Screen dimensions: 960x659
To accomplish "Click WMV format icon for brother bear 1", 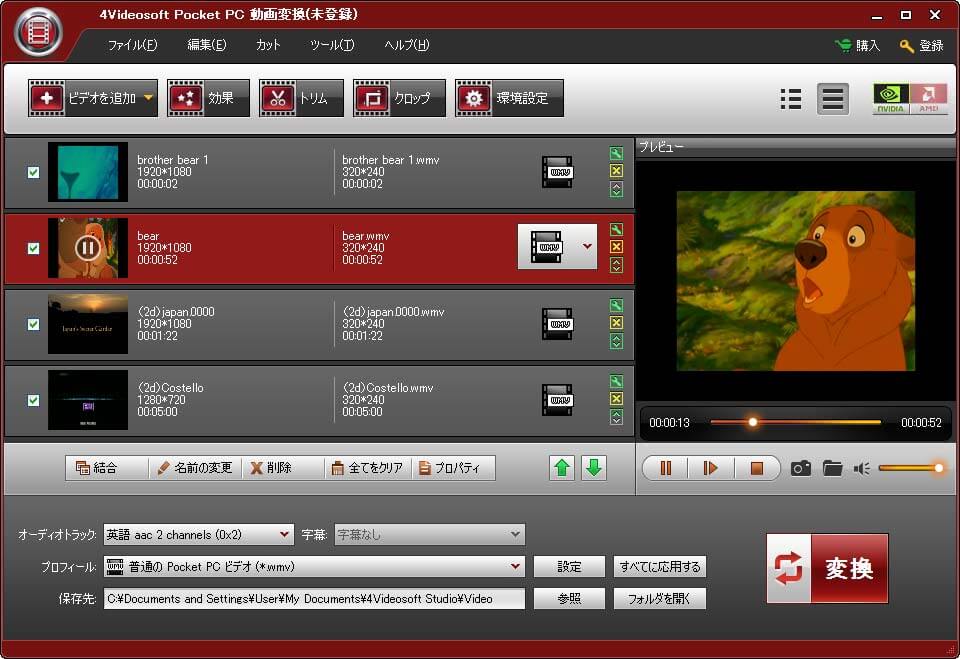I will coord(558,172).
